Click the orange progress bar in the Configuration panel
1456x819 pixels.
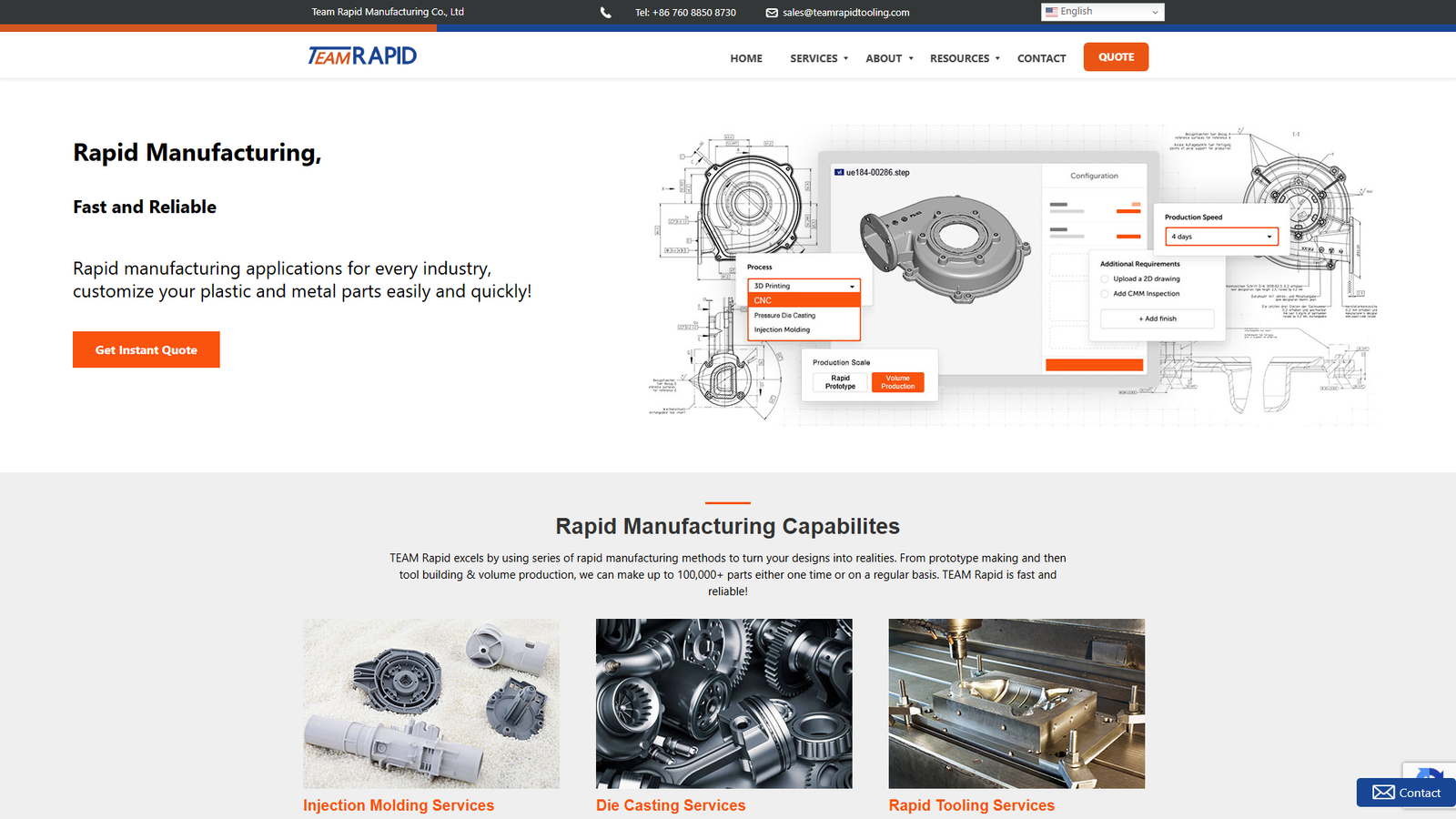[1094, 364]
